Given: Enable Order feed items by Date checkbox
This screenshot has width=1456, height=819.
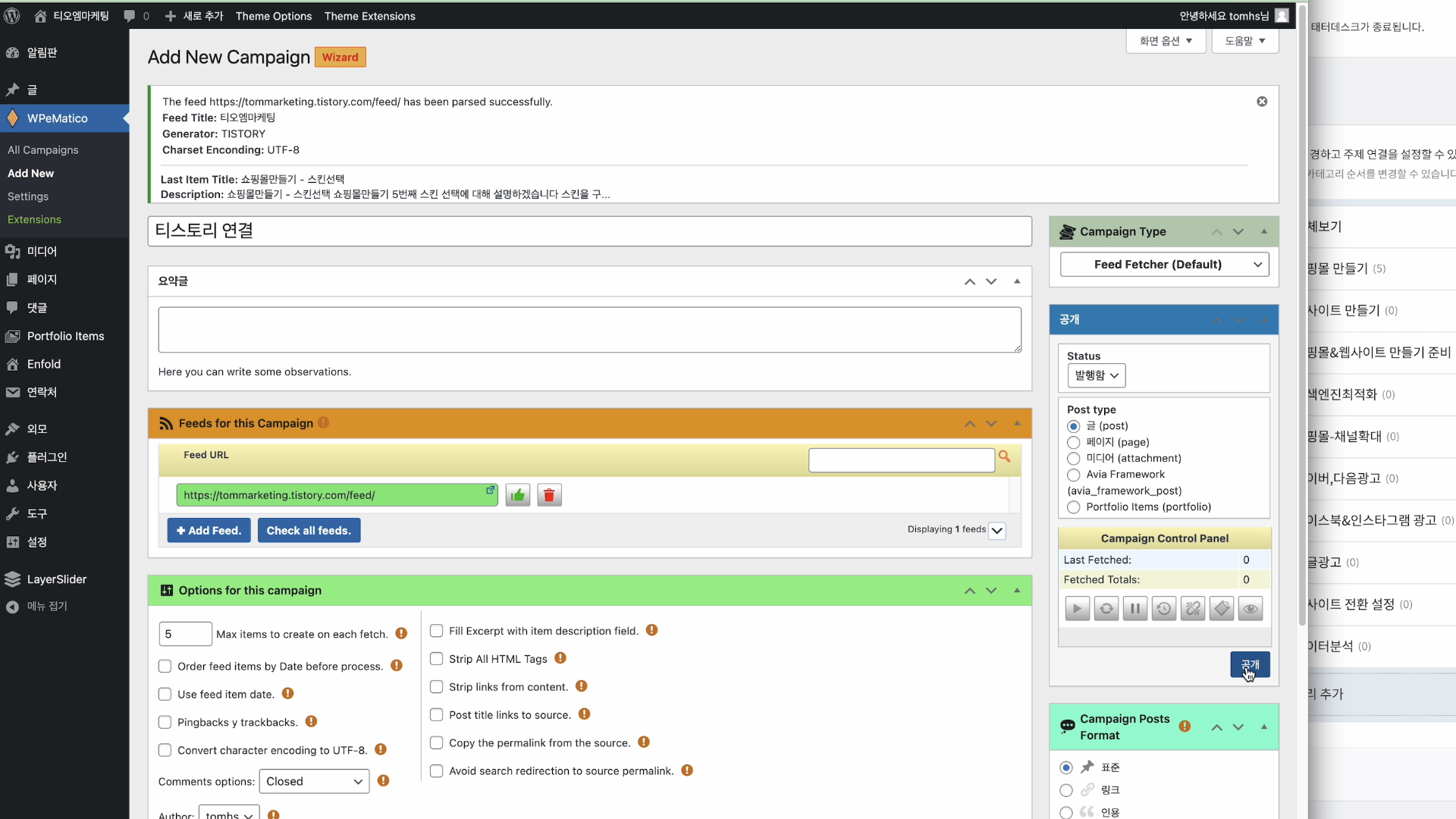Looking at the screenshot, I should point(165,666).
